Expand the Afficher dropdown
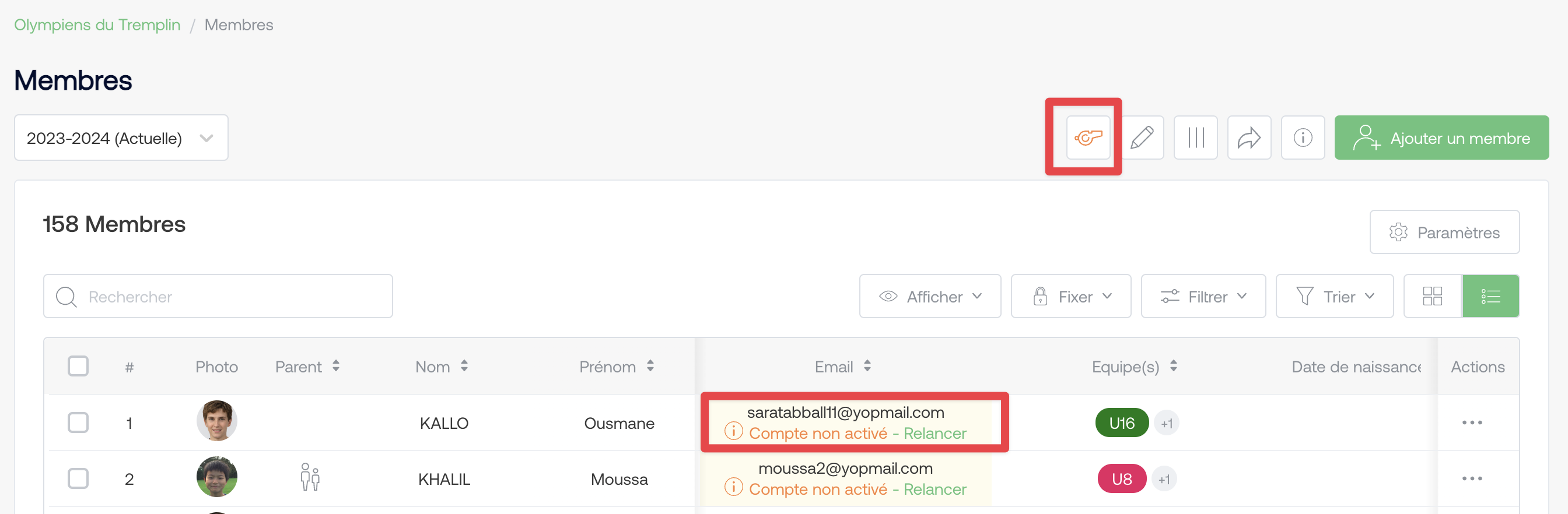The height and width of the screenshot is (514, 1568). coord(929,296)
